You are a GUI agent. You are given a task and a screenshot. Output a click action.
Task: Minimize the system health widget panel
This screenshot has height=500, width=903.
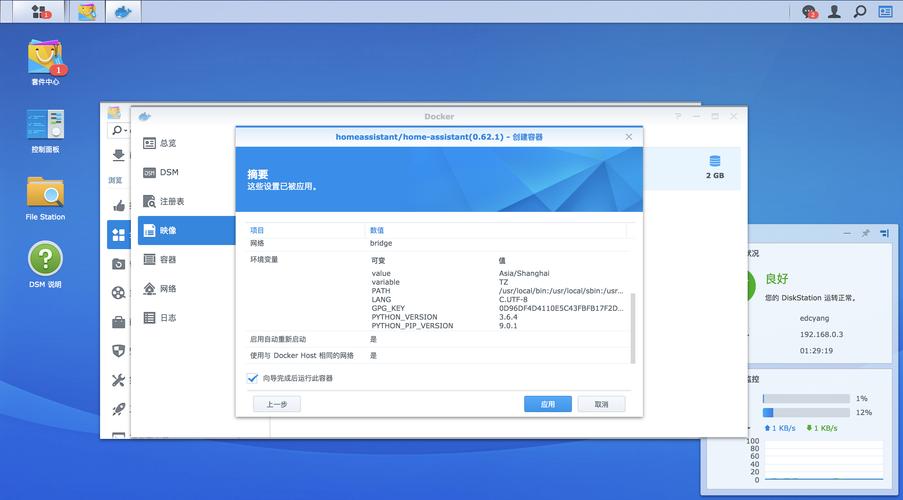pos(847,233)
